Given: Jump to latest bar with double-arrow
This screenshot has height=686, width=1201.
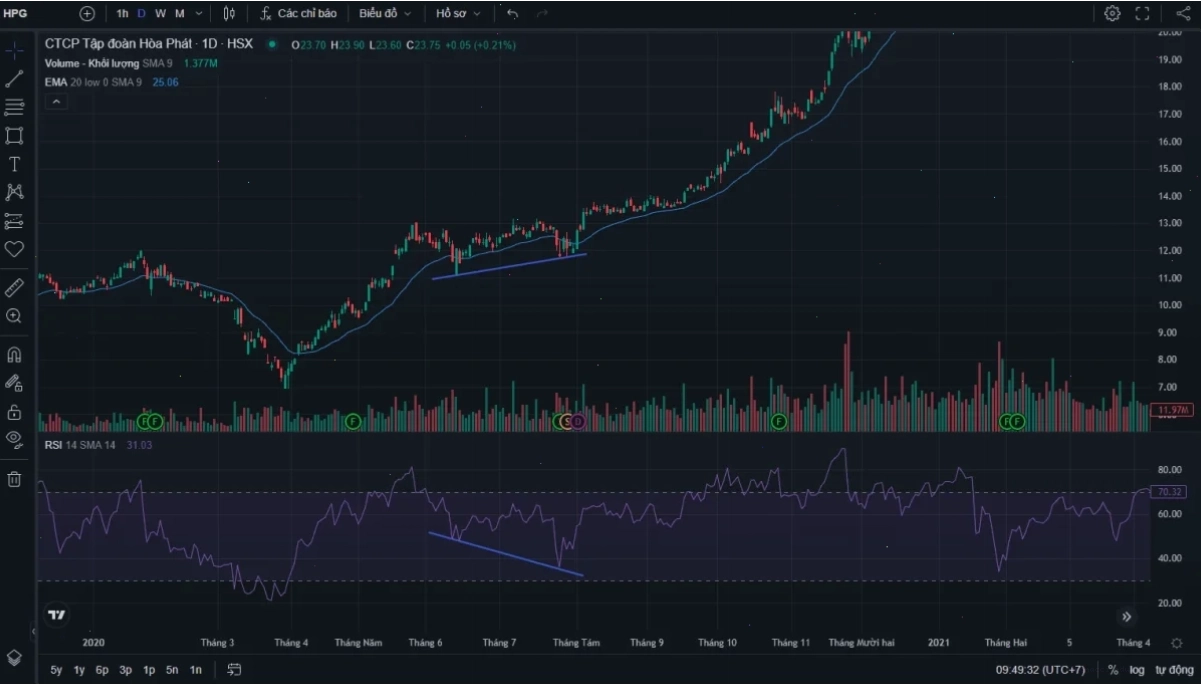Looking at the screenshot, I should point(1127,617).
